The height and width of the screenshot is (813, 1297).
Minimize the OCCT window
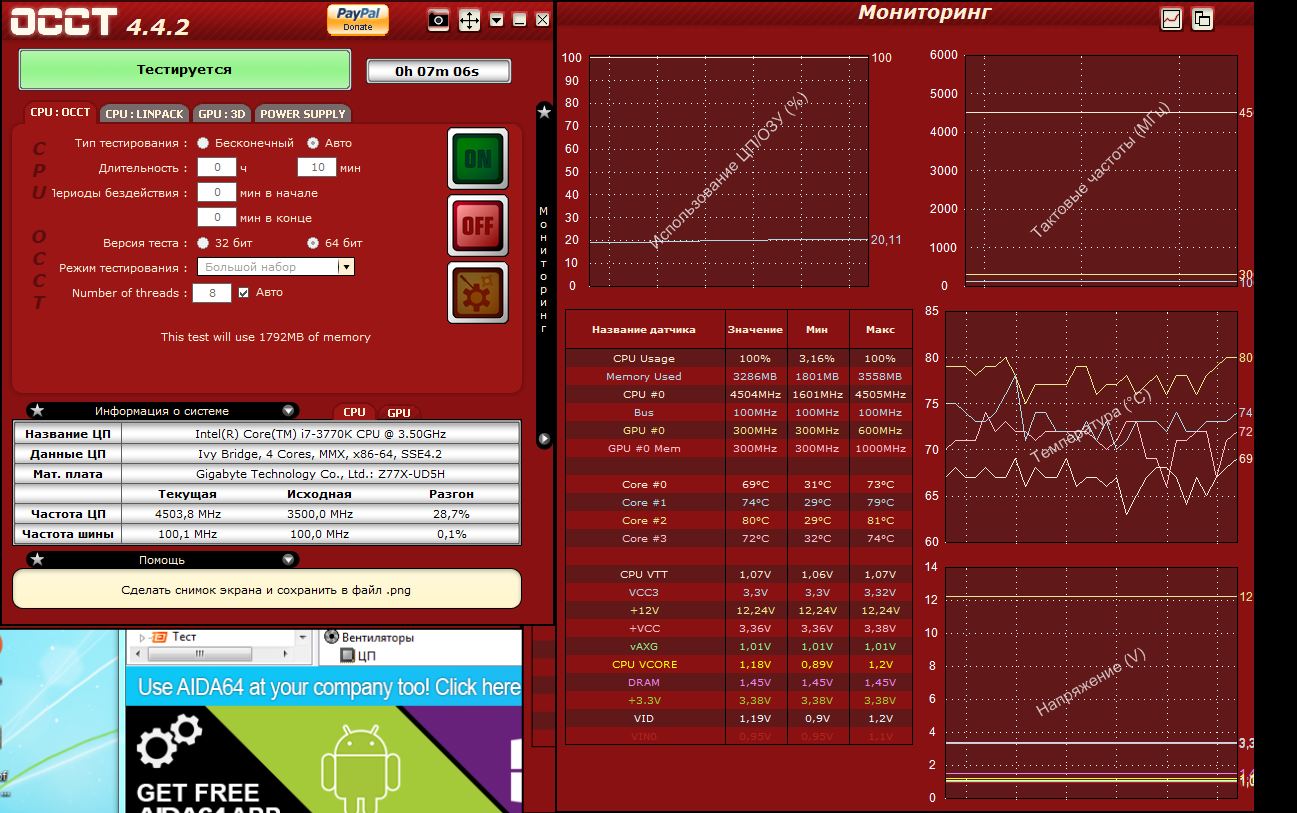click(x=519, y=19)
